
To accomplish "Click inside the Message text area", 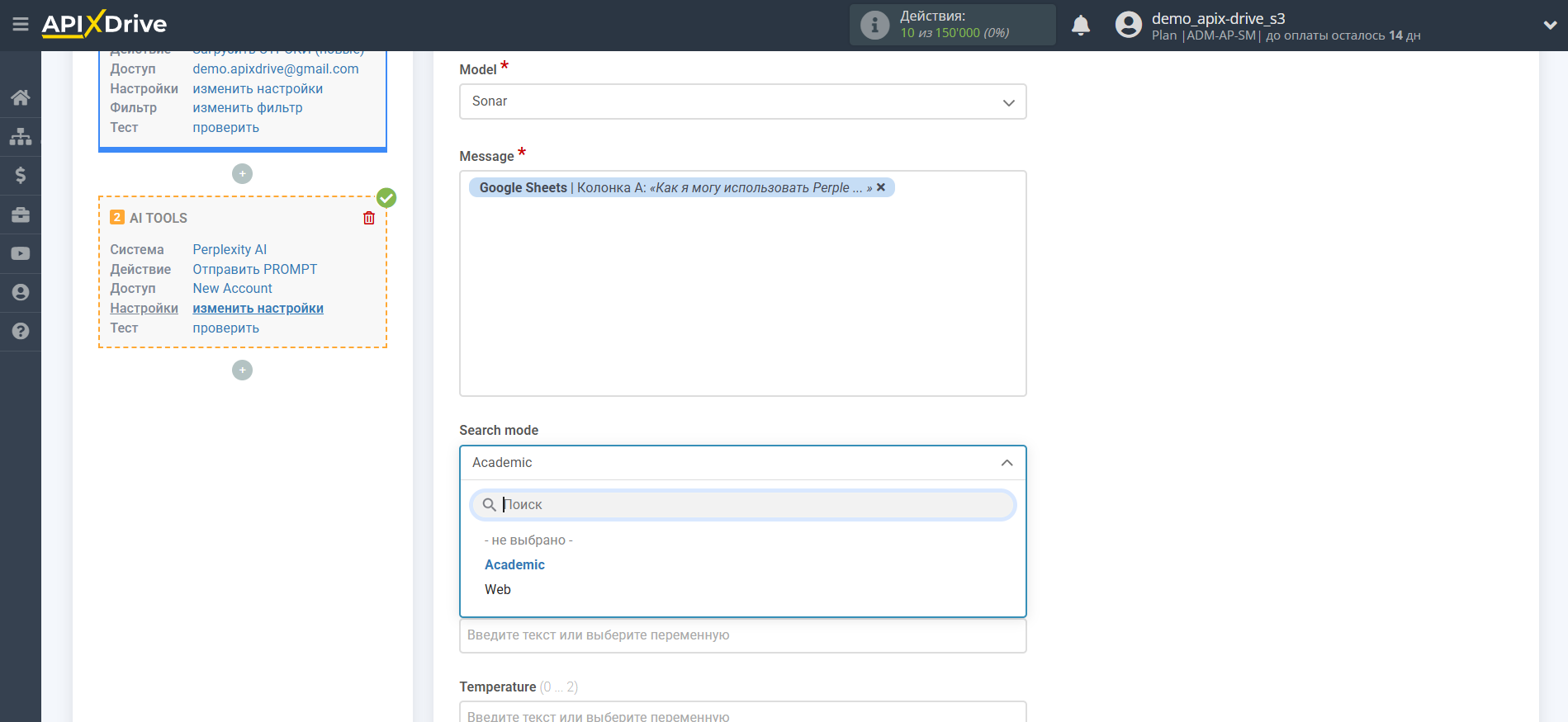I will 742,283.
